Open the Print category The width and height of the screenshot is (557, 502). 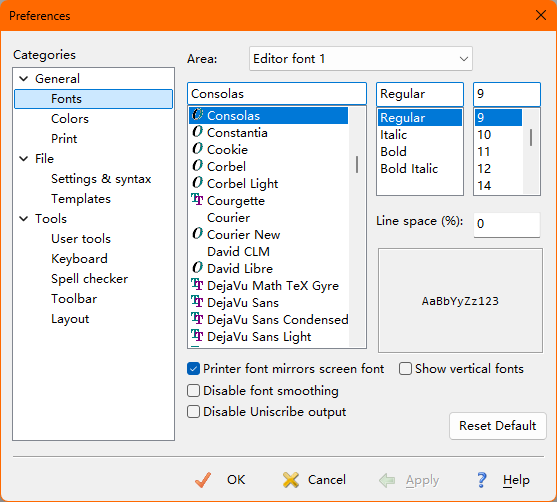coord(64,139)
